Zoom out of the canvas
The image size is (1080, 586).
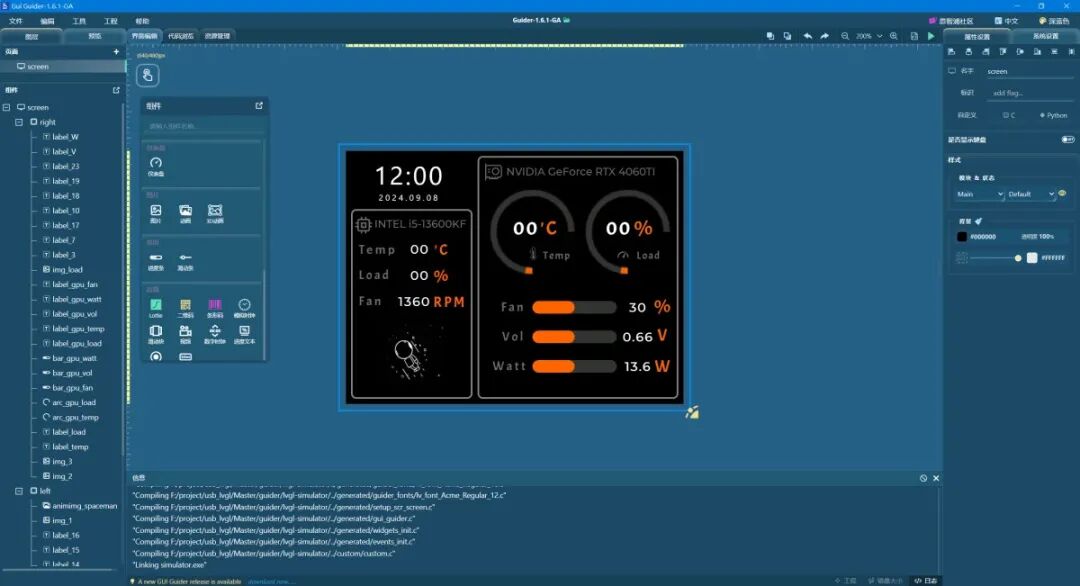845,36
